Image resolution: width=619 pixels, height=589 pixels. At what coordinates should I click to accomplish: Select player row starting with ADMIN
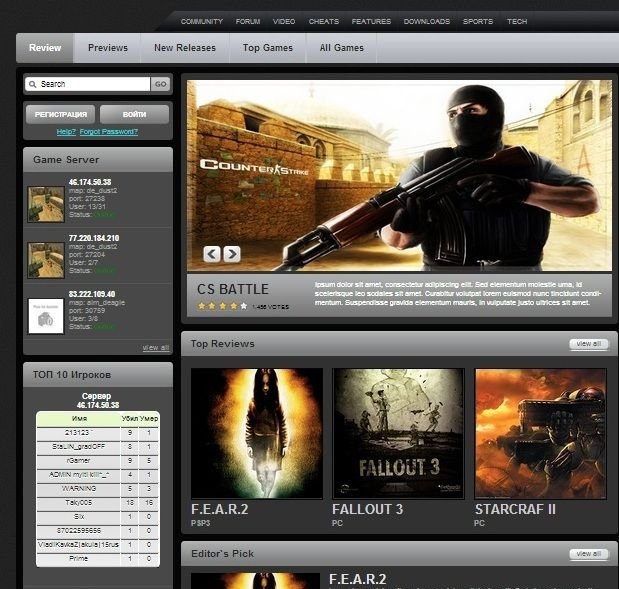[x=98, y=475]
